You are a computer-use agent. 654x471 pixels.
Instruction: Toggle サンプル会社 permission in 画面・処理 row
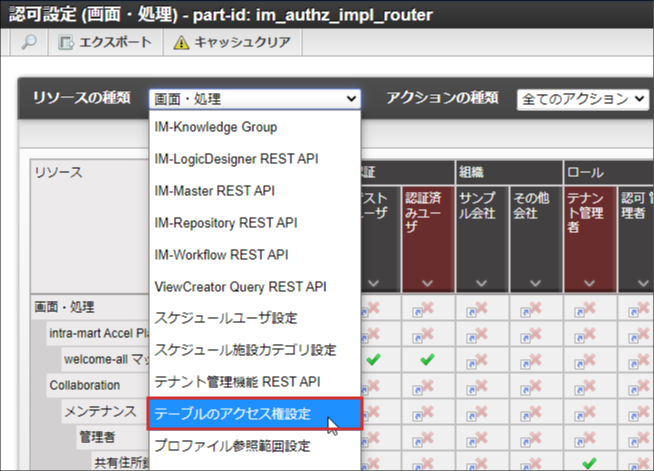pos(481,307)
